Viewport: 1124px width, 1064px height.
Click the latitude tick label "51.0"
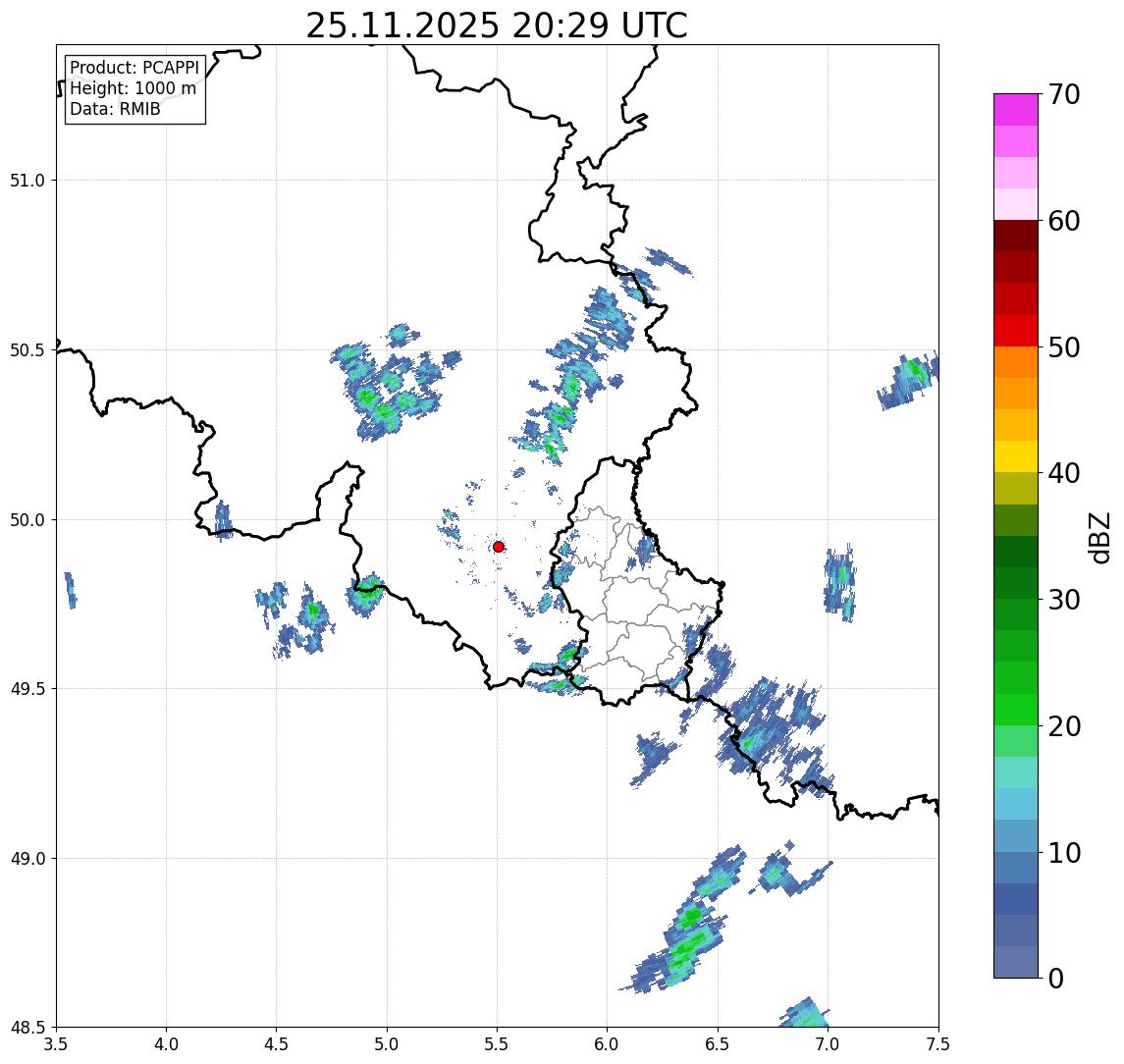click(x=27, y=181)
